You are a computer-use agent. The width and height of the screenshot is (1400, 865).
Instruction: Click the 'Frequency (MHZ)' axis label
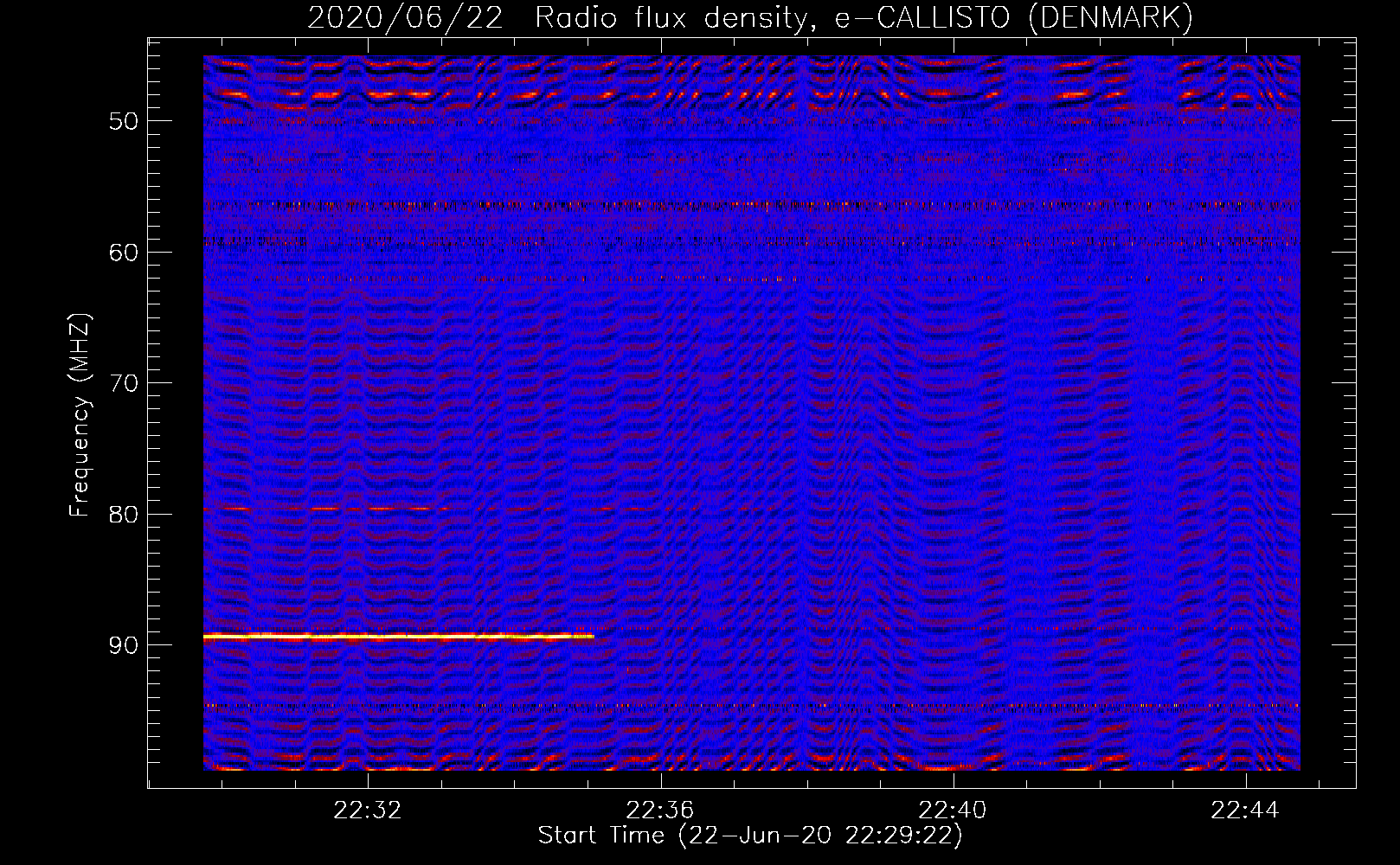[x=79, y=415]
